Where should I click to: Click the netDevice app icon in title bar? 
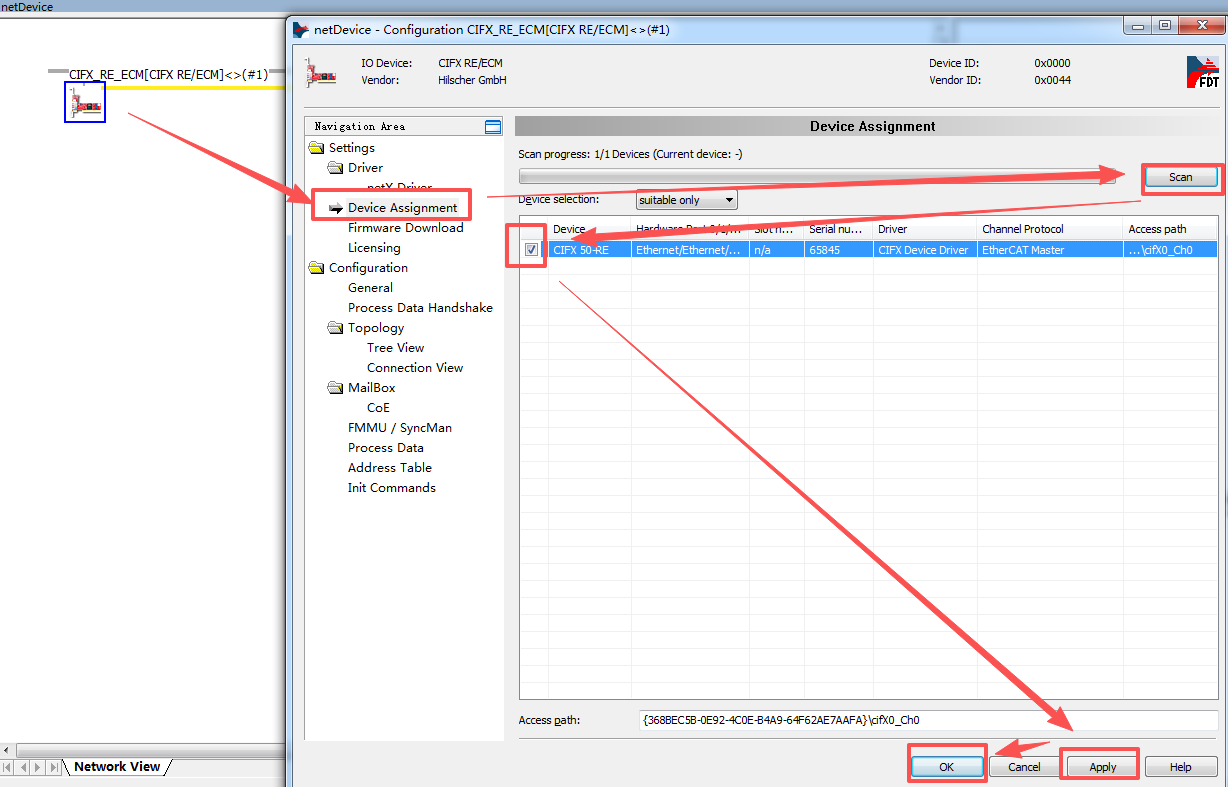pyautogui.click(x=300, y=29)
